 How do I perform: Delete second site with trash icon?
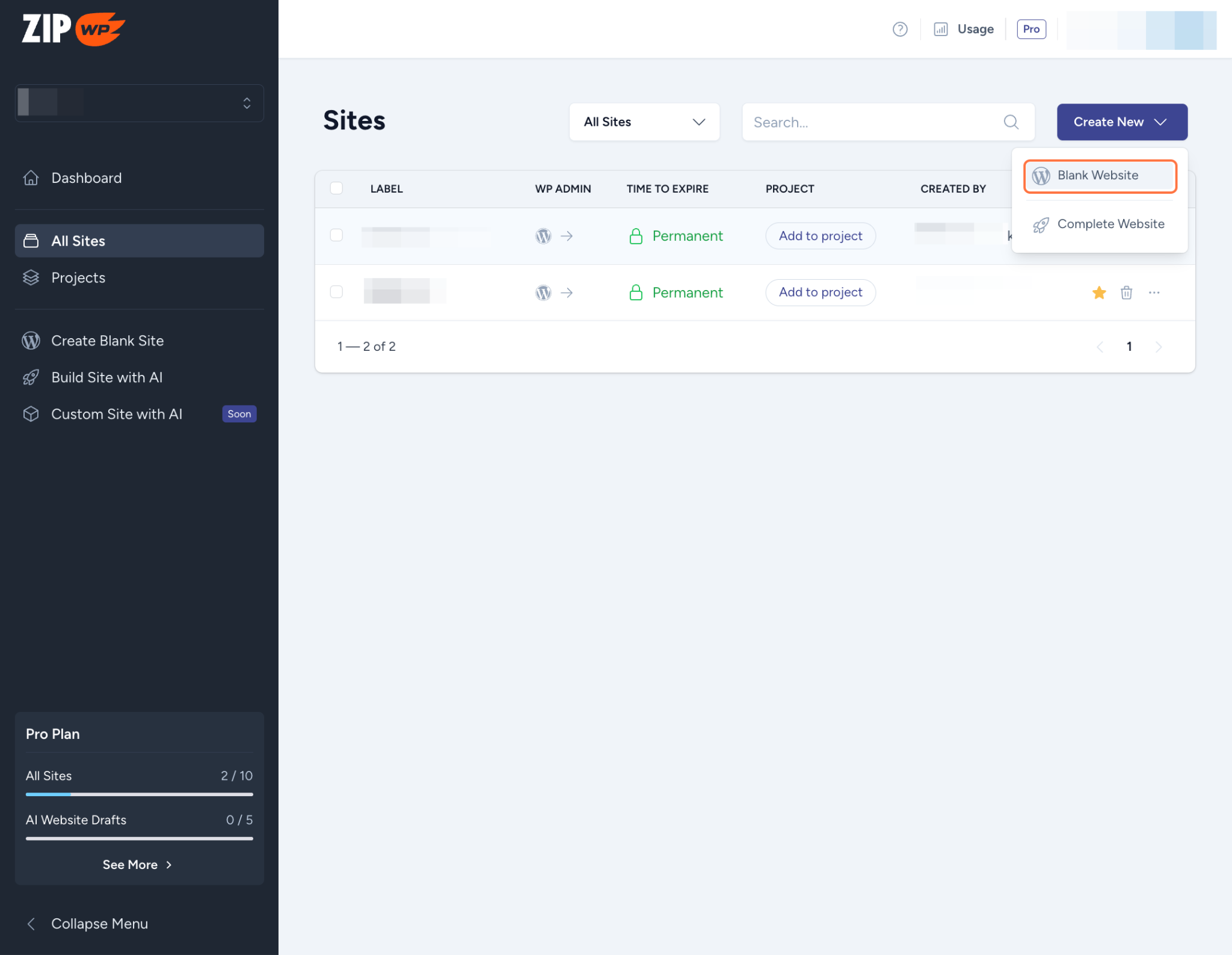[x=1126, y=292]
